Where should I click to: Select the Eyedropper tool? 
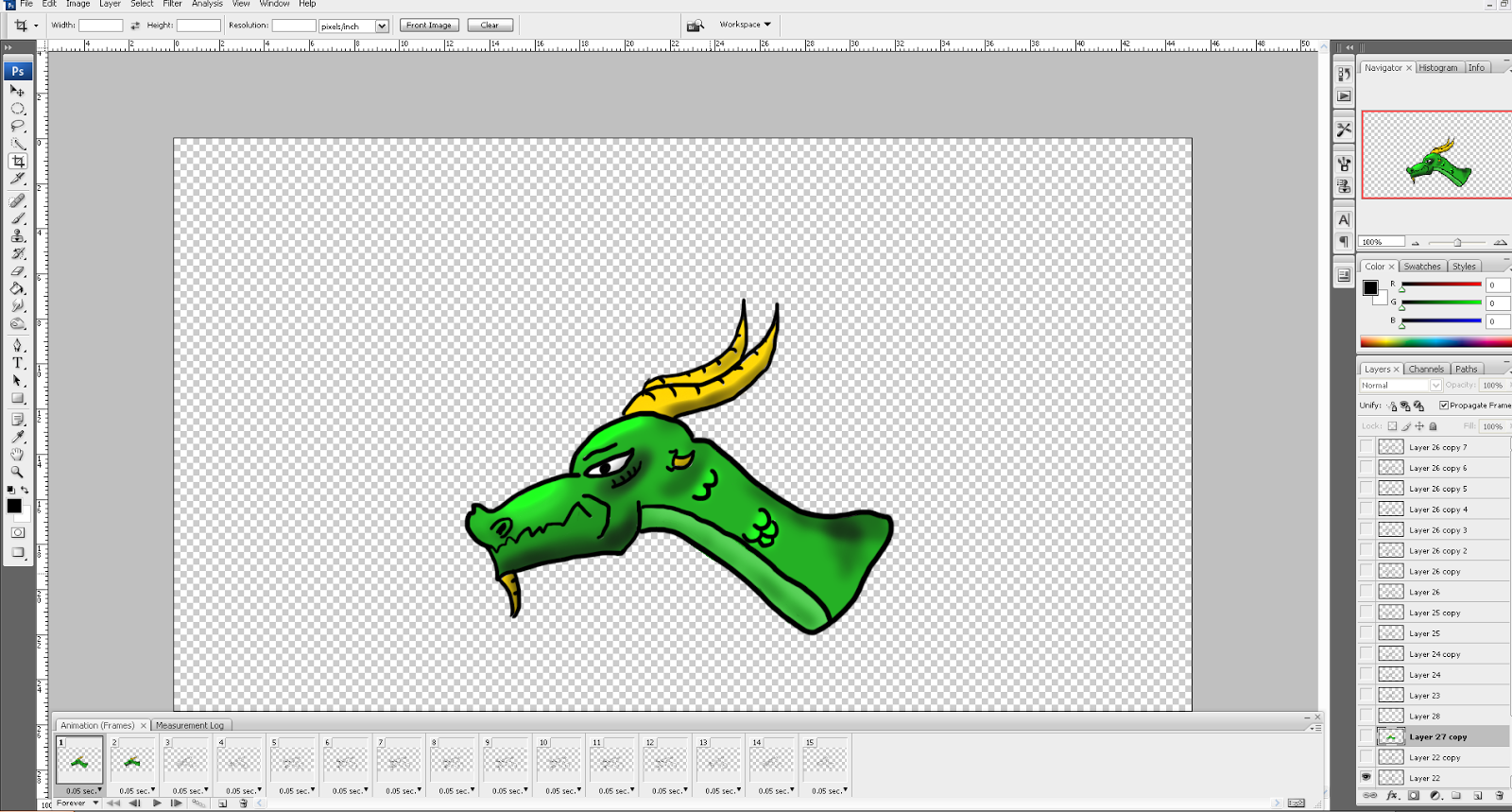click(x=17, y=437)
